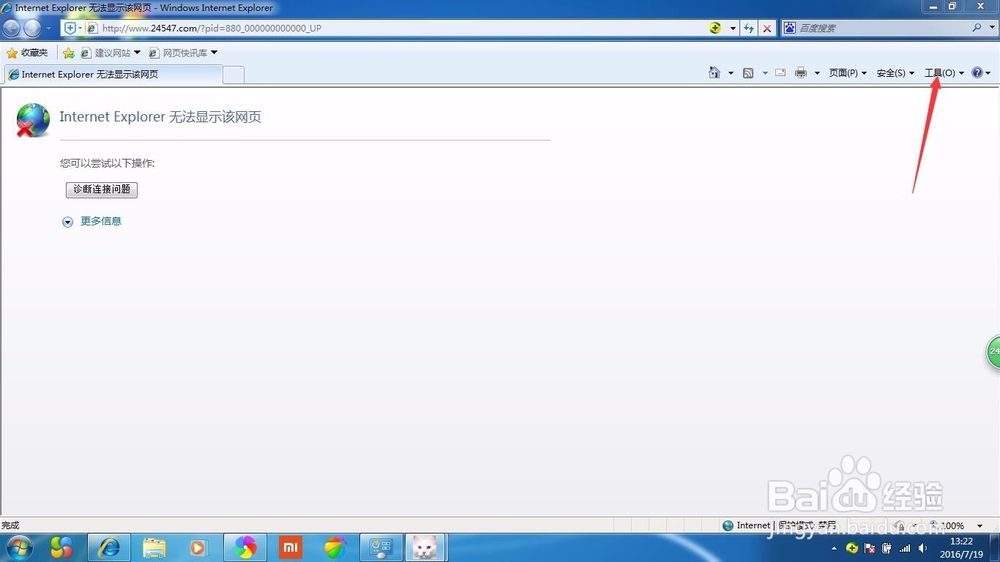
Task: Expand the 更多信息 arrow icon
Action: 68,222
